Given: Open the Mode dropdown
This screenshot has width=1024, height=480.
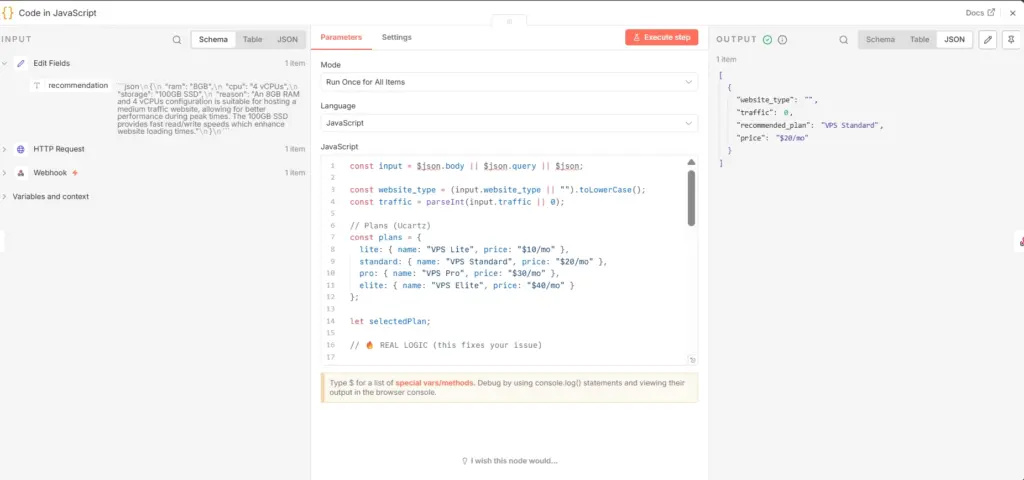Looking at the screenshot, I should pos(509,82).
